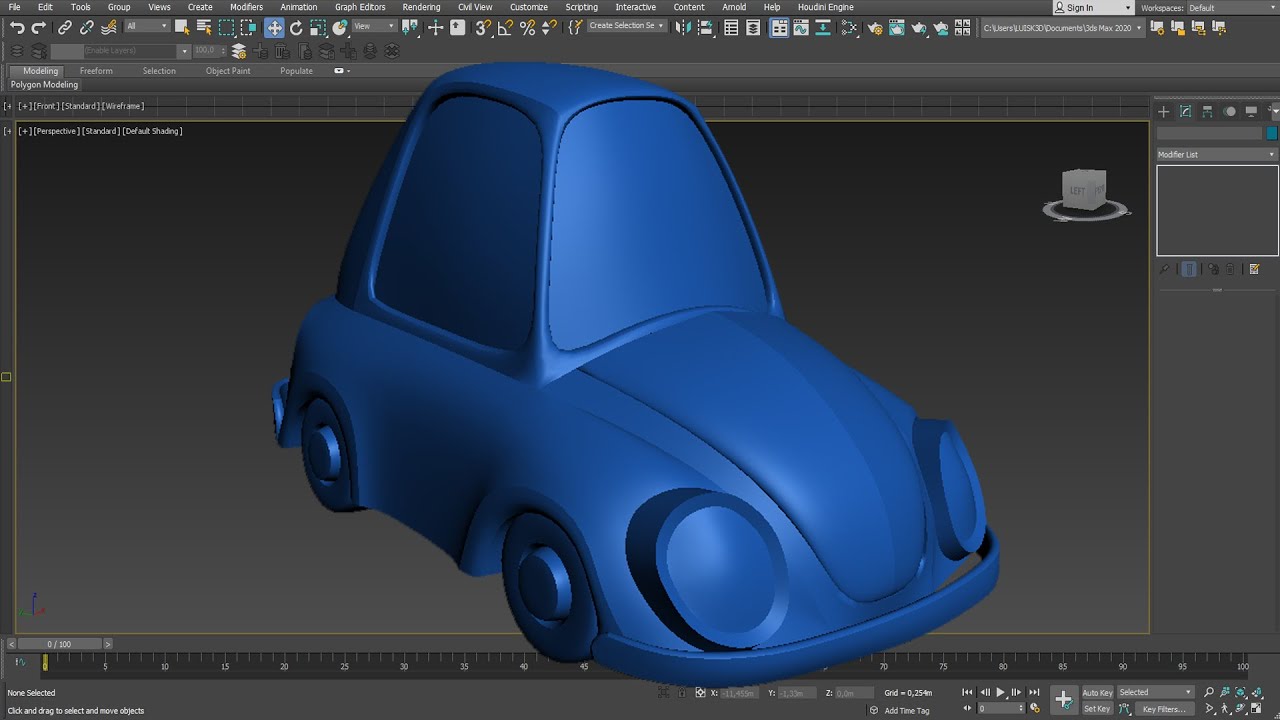Toggle Percent Snap
Image resolution: width=1280 pixels, height=720 pixels.
tap(528, 28)
